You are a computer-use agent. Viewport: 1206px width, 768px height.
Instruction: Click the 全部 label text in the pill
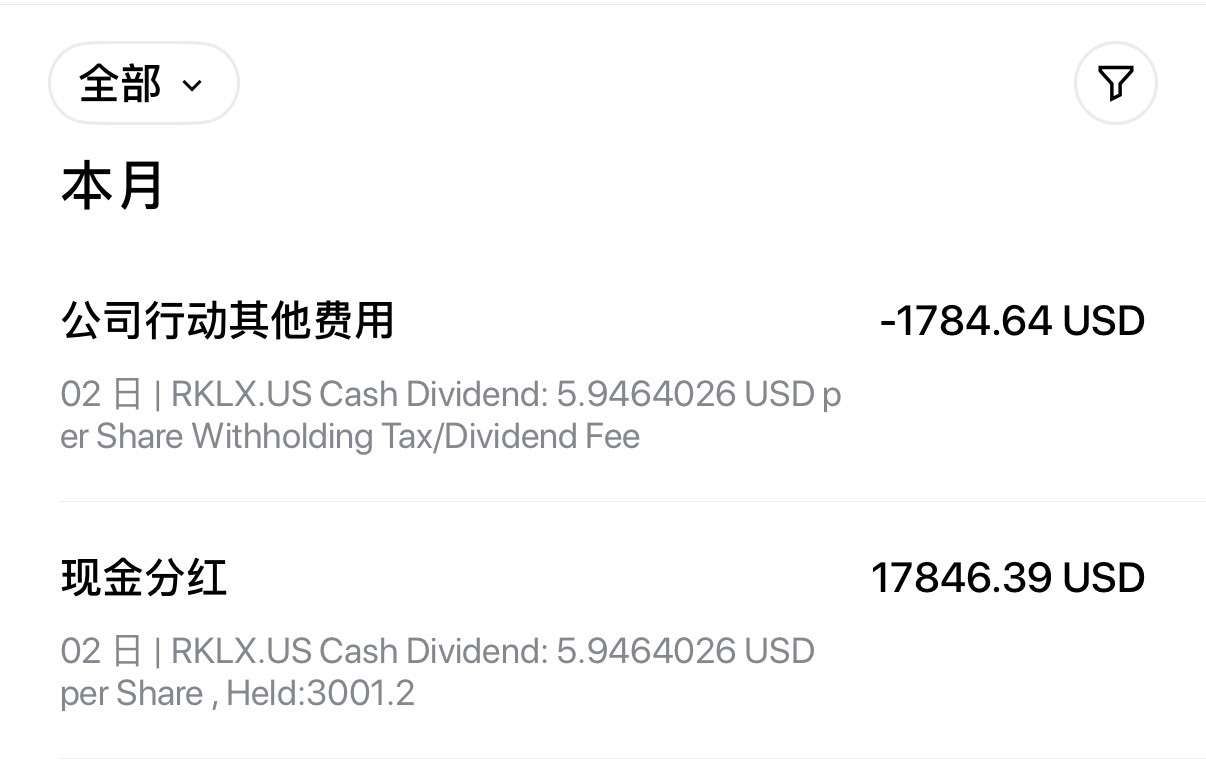point(120,84)
